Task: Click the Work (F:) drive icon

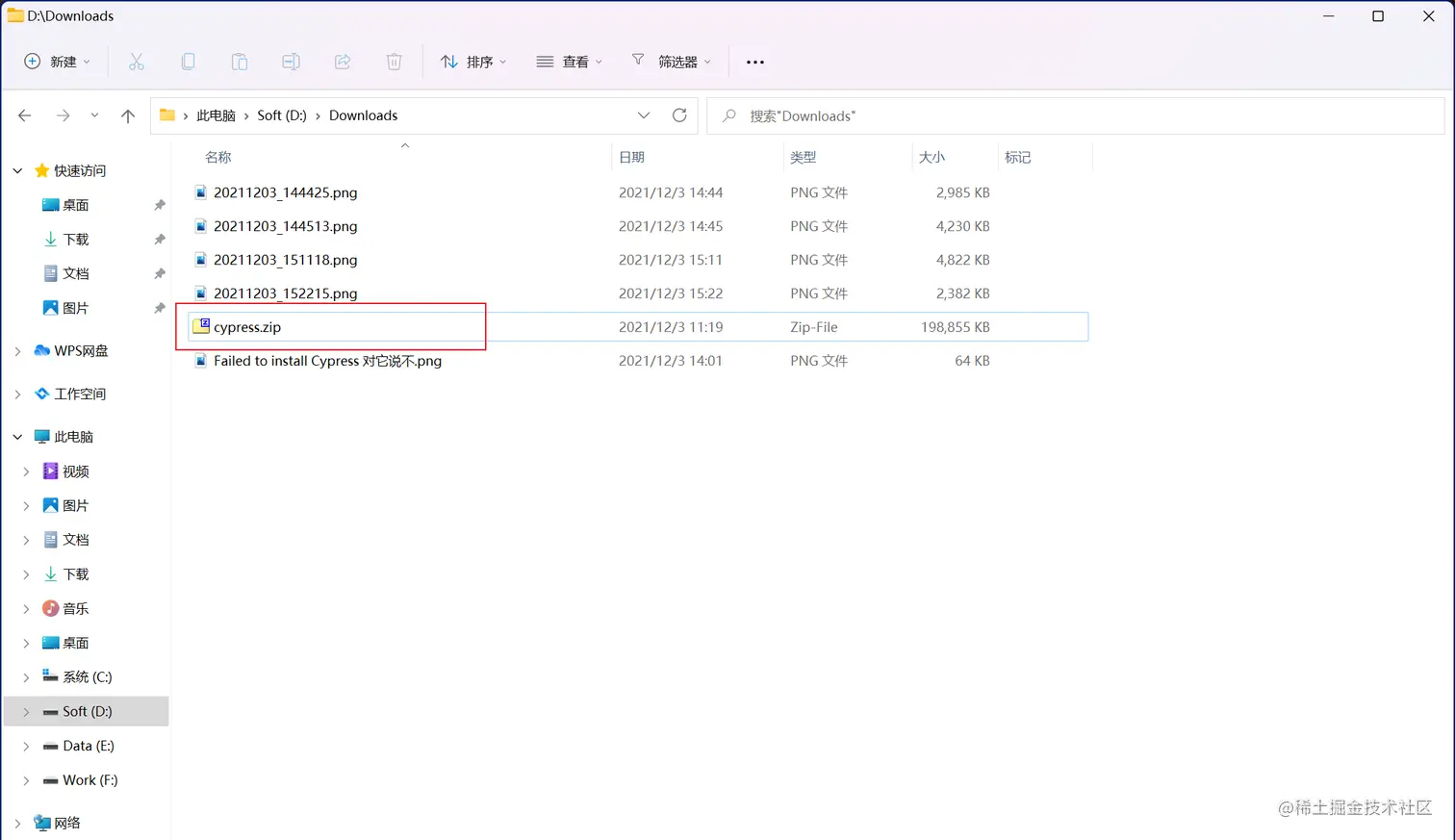Action: tap(50, 780)
